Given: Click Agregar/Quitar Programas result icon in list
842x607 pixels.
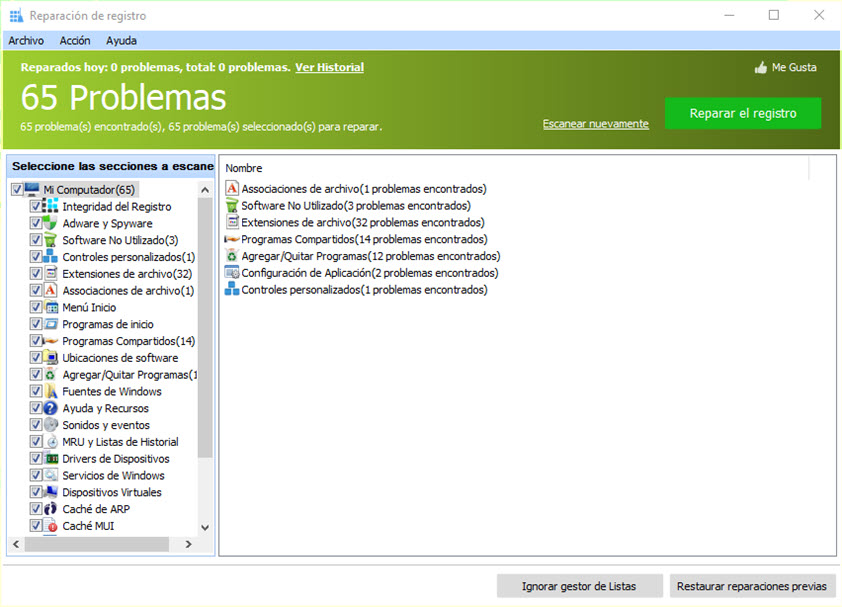Looking at the screenshot, I should pyautogui.click(x=231, y=256).
